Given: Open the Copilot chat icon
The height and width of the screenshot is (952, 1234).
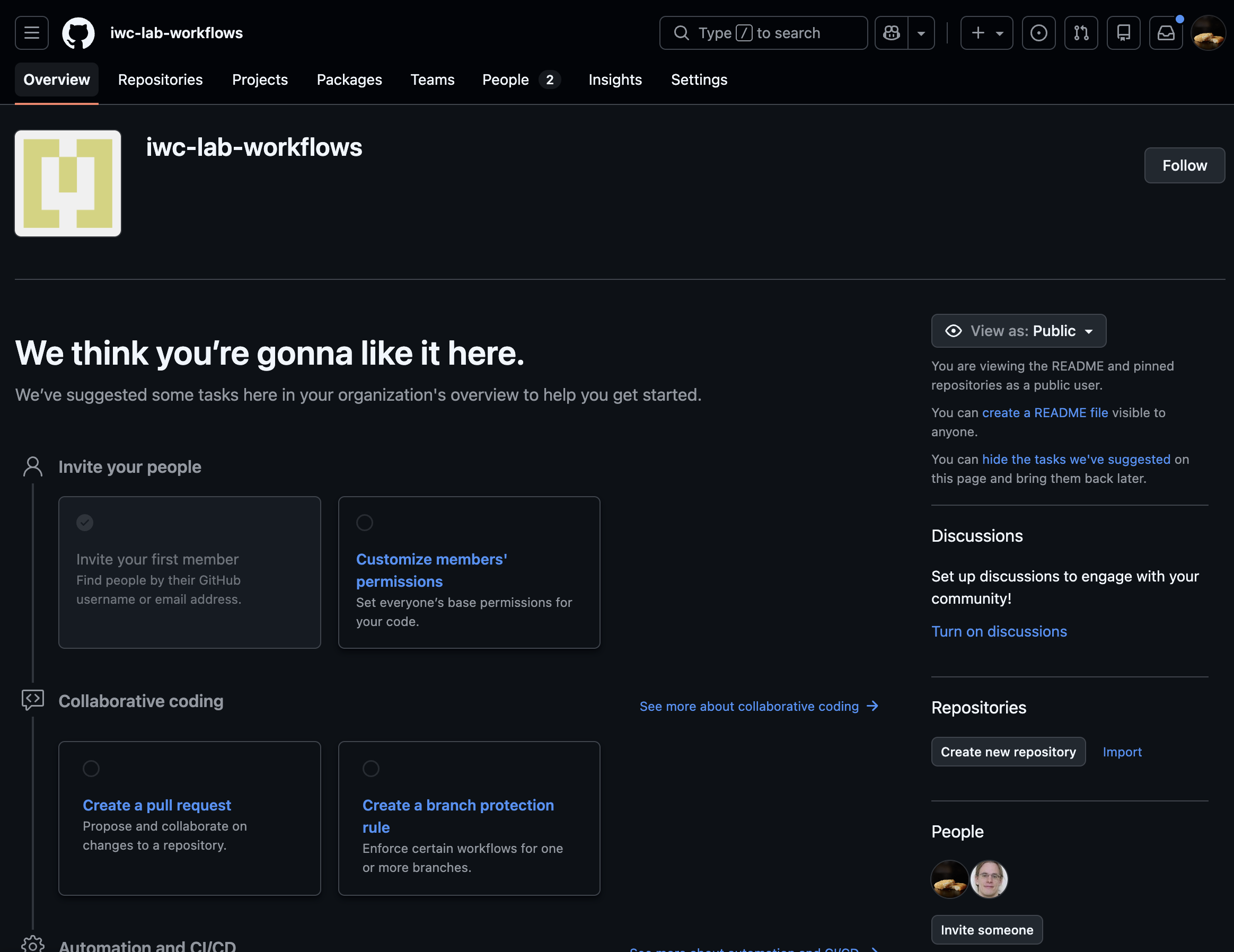Looking at the screenshot, I should (x=892, y=33).
